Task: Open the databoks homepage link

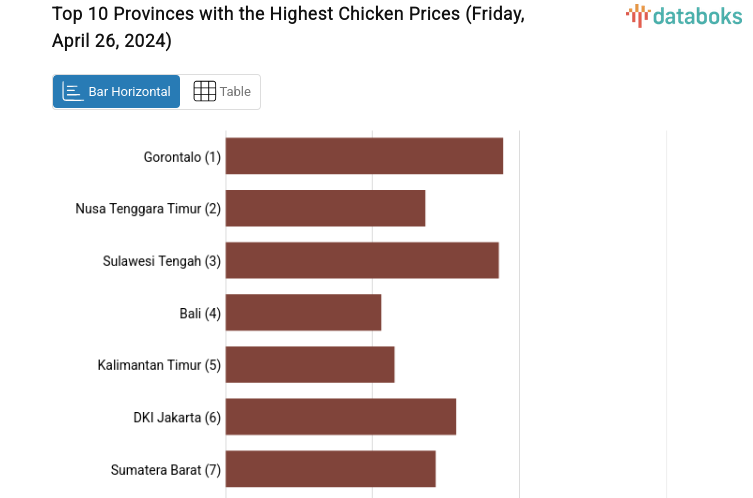Action: pos(684,15)
